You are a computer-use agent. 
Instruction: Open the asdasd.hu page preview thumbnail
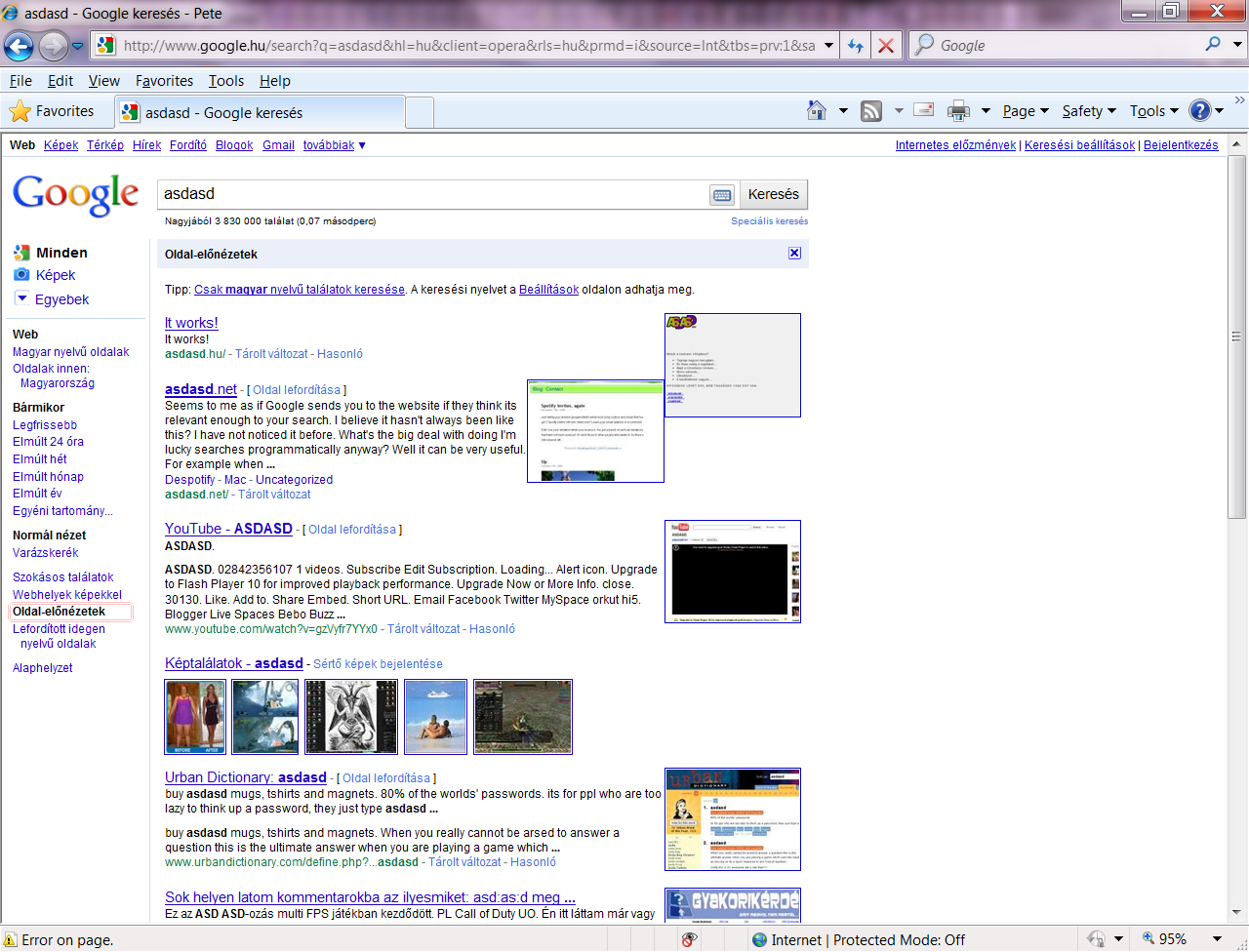pos(733,365)
